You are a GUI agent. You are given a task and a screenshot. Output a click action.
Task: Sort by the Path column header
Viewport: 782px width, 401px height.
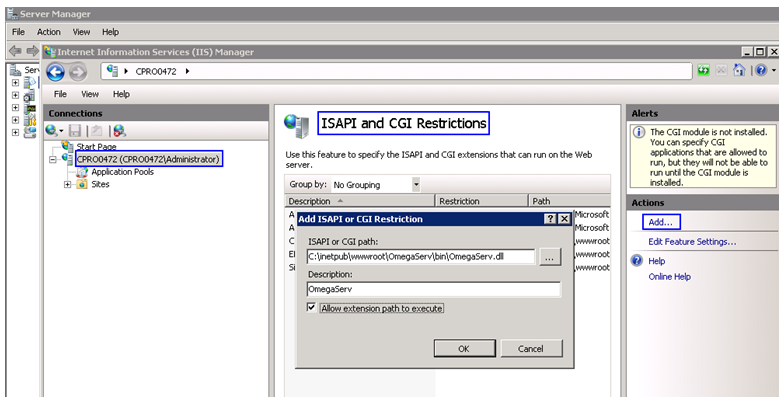coord(569,201)
